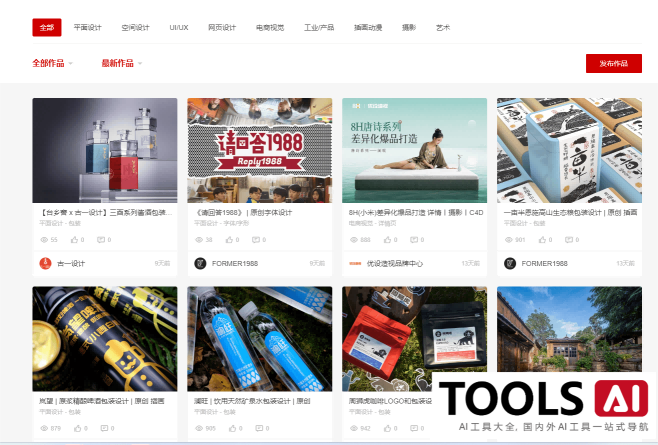658x445 pixels.
Task: Click the 吉一设计 author name link
Action: click(71, 263)
